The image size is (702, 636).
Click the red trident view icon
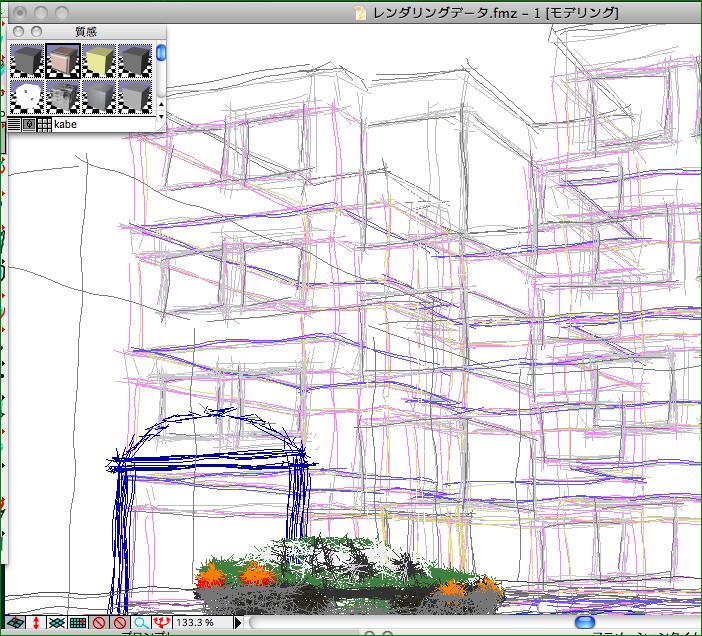point(162,623)
